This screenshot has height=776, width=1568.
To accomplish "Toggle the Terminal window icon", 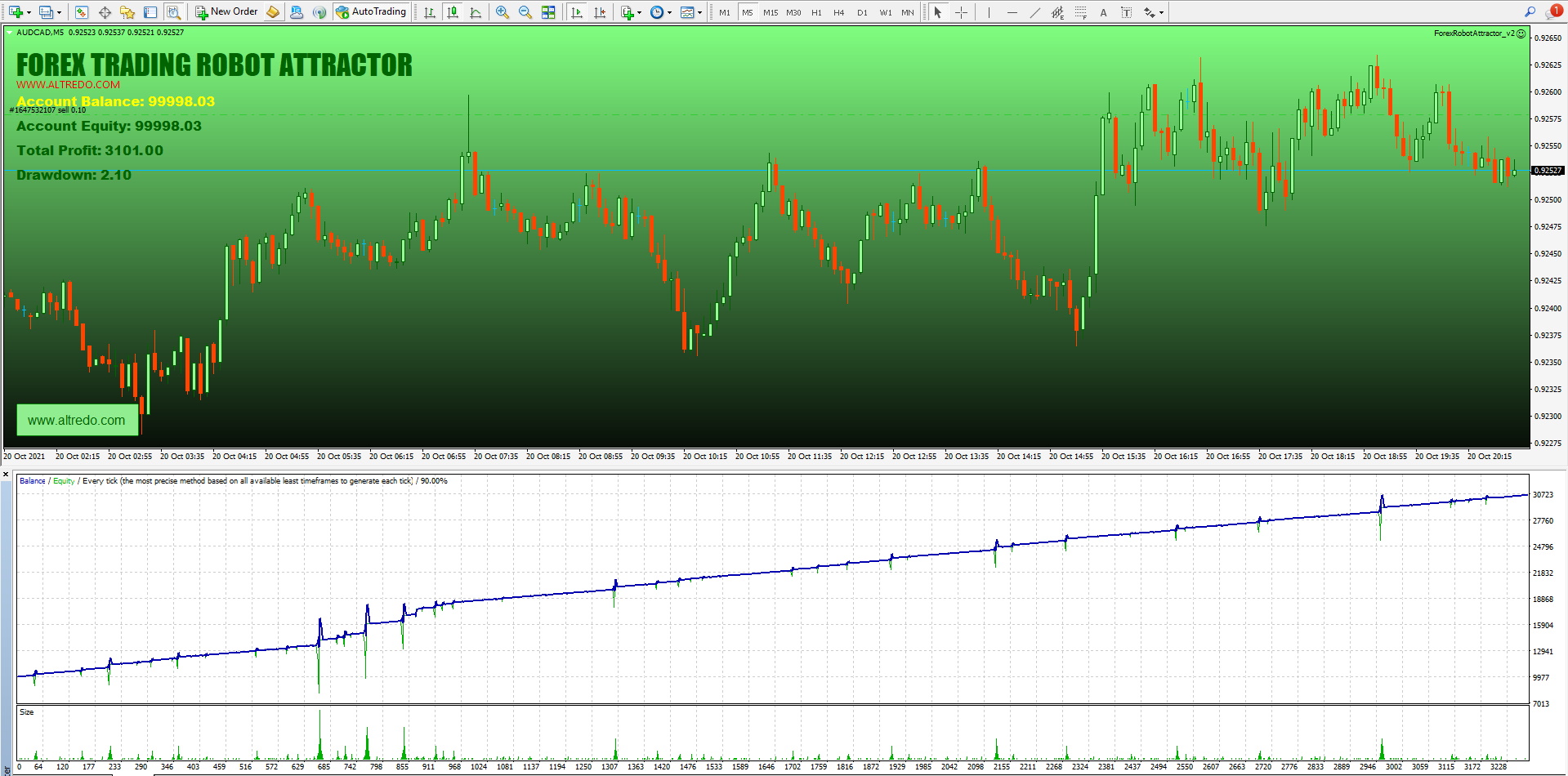I will (x=150, y=12).
